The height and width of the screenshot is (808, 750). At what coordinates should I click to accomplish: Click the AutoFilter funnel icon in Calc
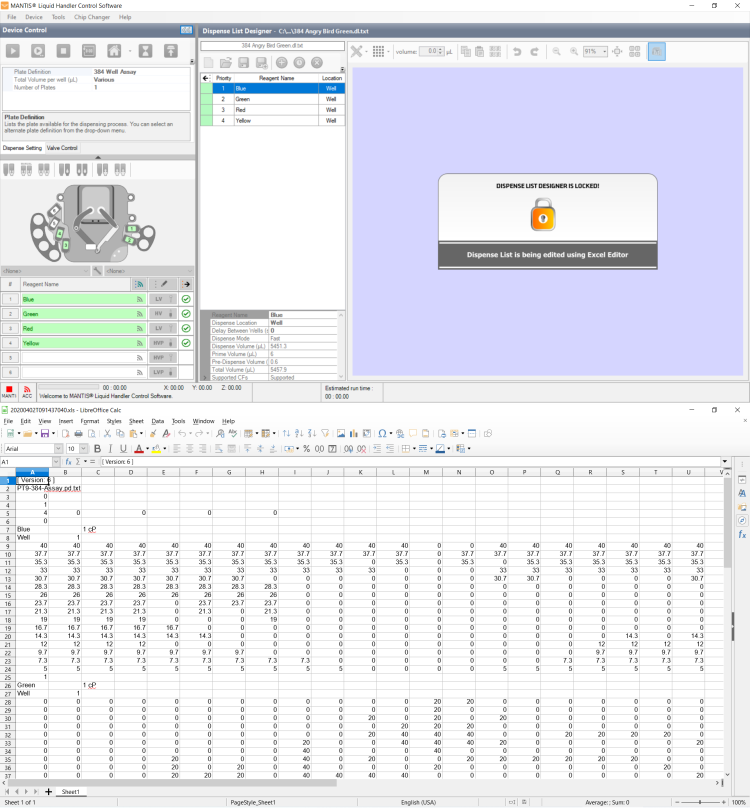click(325, 434)
